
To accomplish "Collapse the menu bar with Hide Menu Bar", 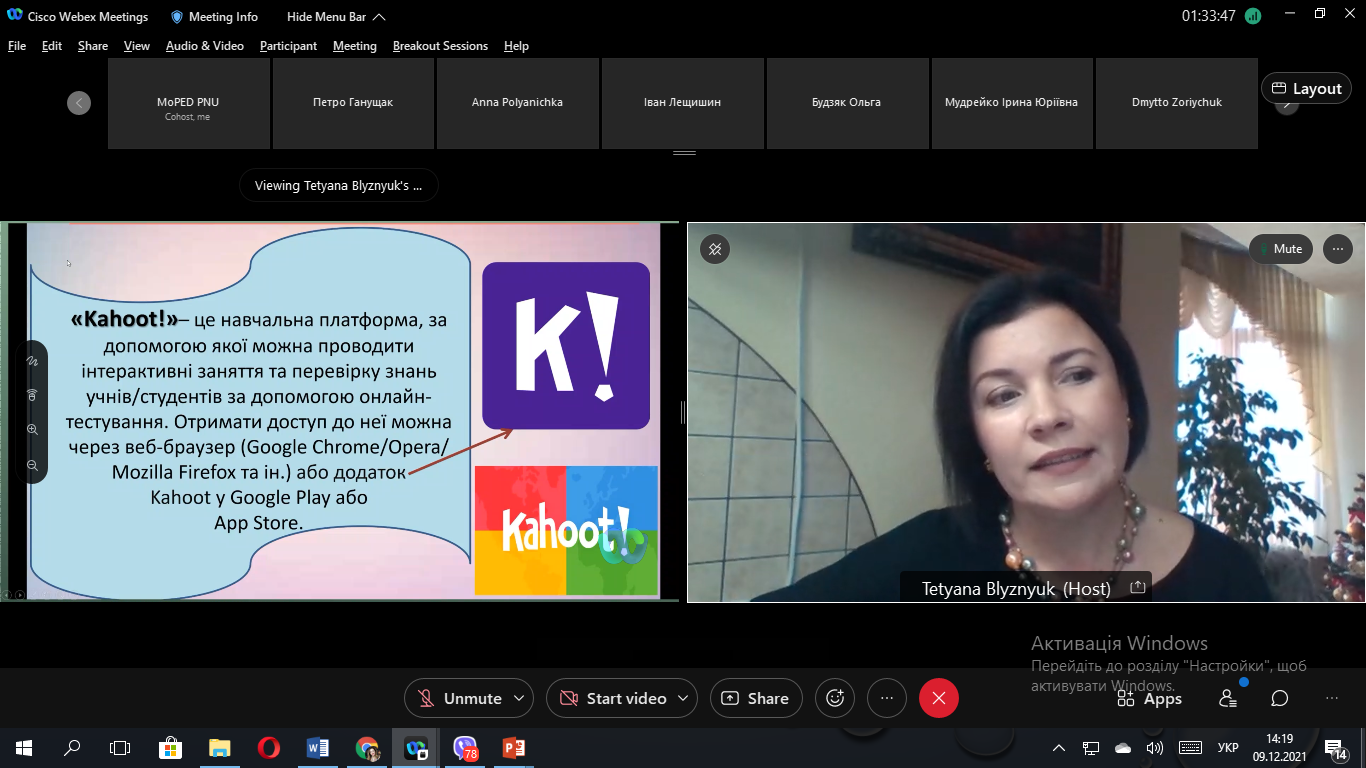I will coord(335,17).
